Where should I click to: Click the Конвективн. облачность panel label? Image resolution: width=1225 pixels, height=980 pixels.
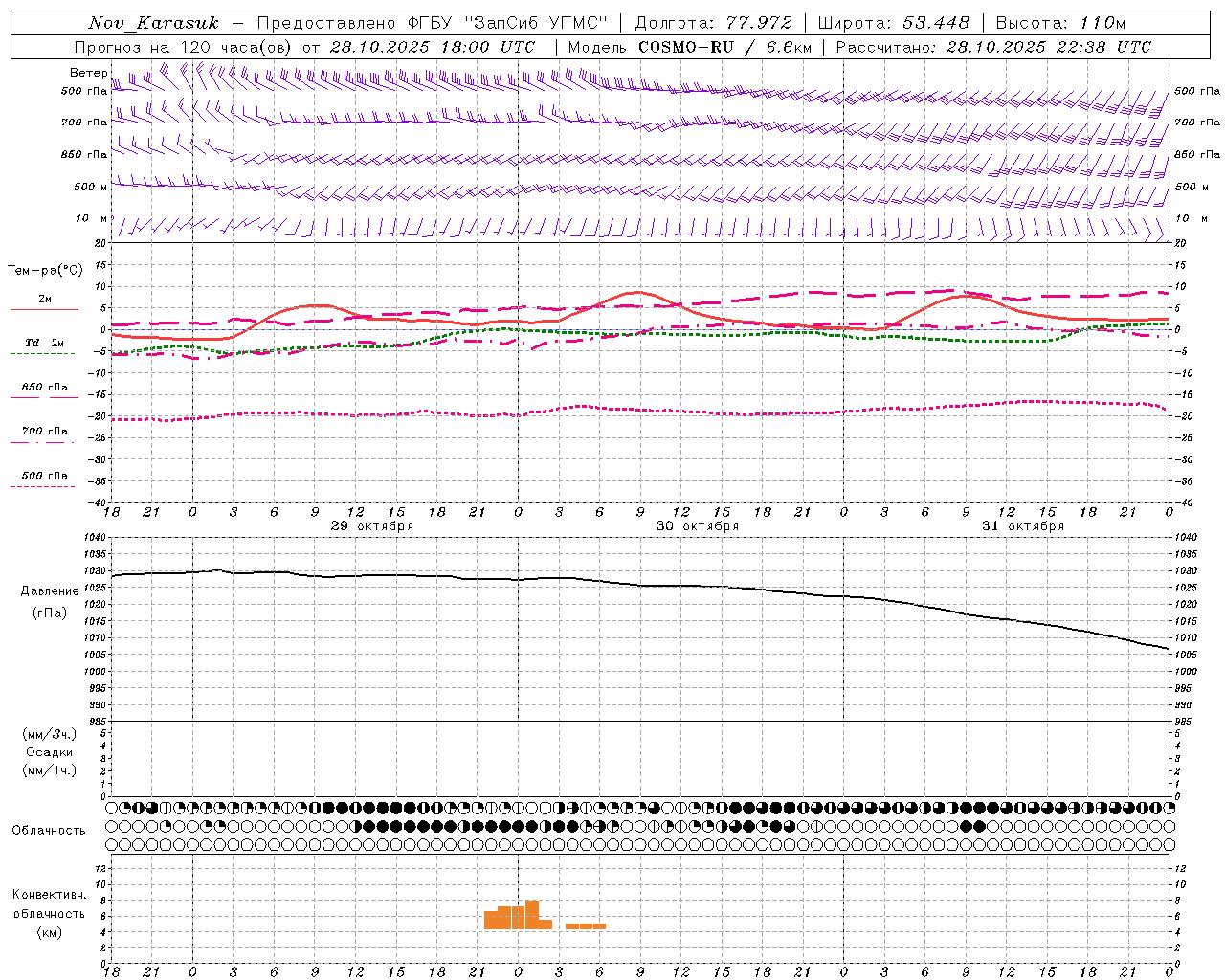[50, 904]
